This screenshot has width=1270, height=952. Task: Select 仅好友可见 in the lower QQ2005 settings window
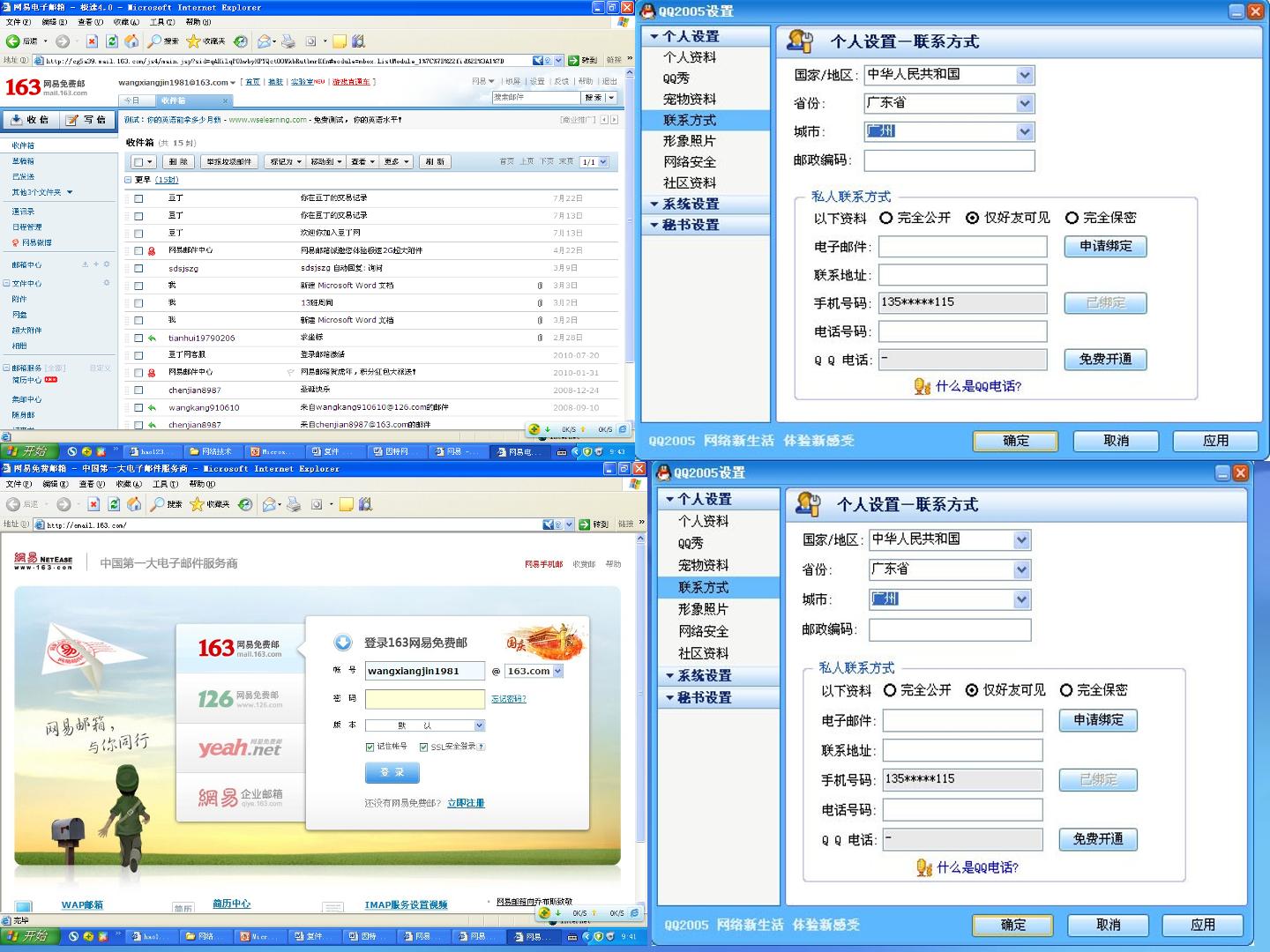pos(972,690)
